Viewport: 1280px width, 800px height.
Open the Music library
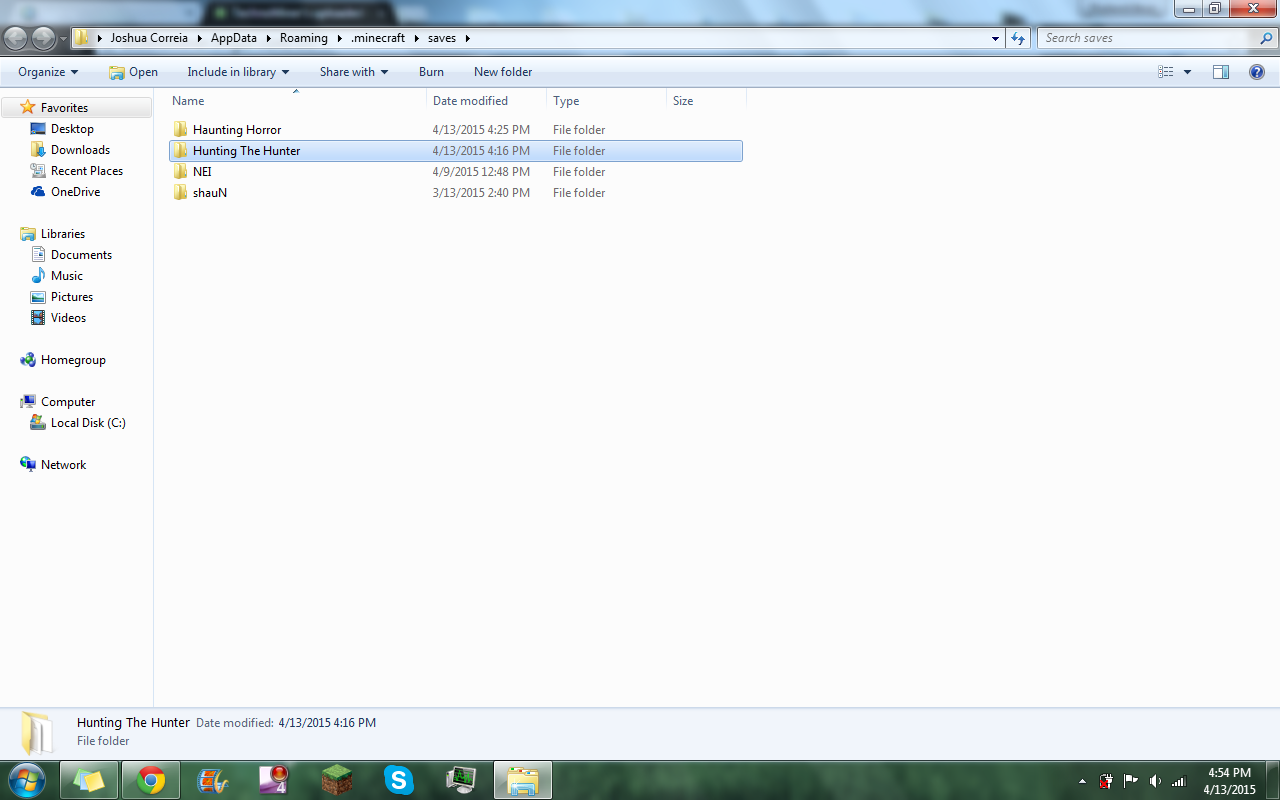[x=67, y=276]
